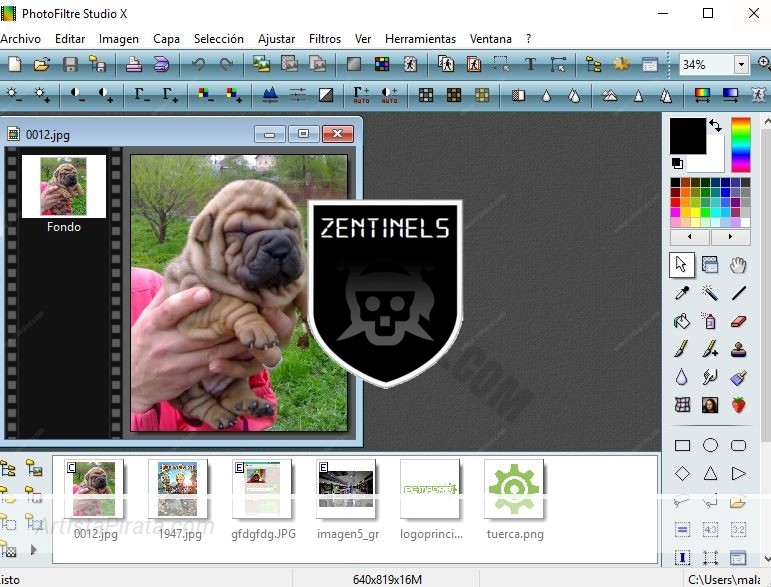Select the Fondo layer thumbnail

(63, 186)
